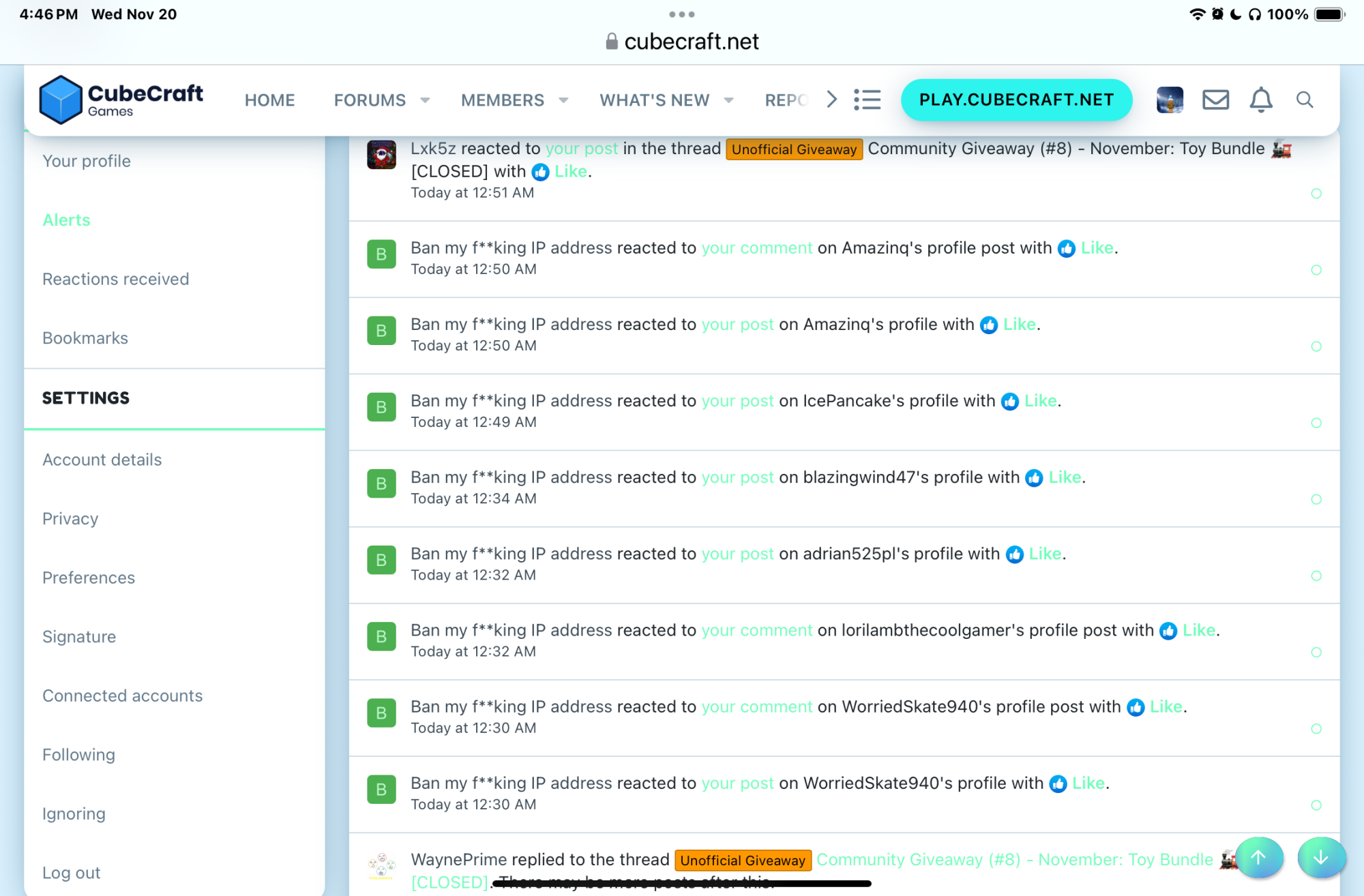Image resolution: width=1364 pixels, height=896 pixels.
Task: Click Unofficial Giveaway tag in WaynePrime alert
Action: tap(743, 861)
